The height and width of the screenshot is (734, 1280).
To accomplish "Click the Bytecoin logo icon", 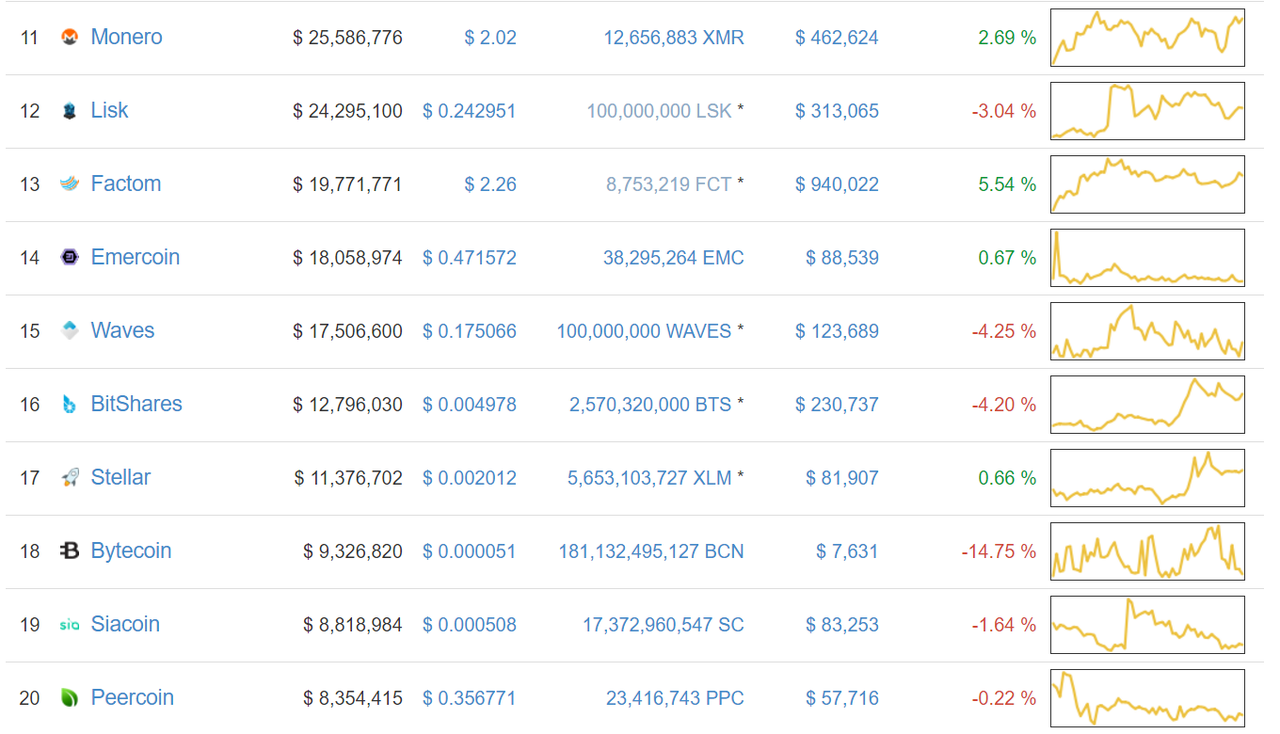I will tap(69, 551).
